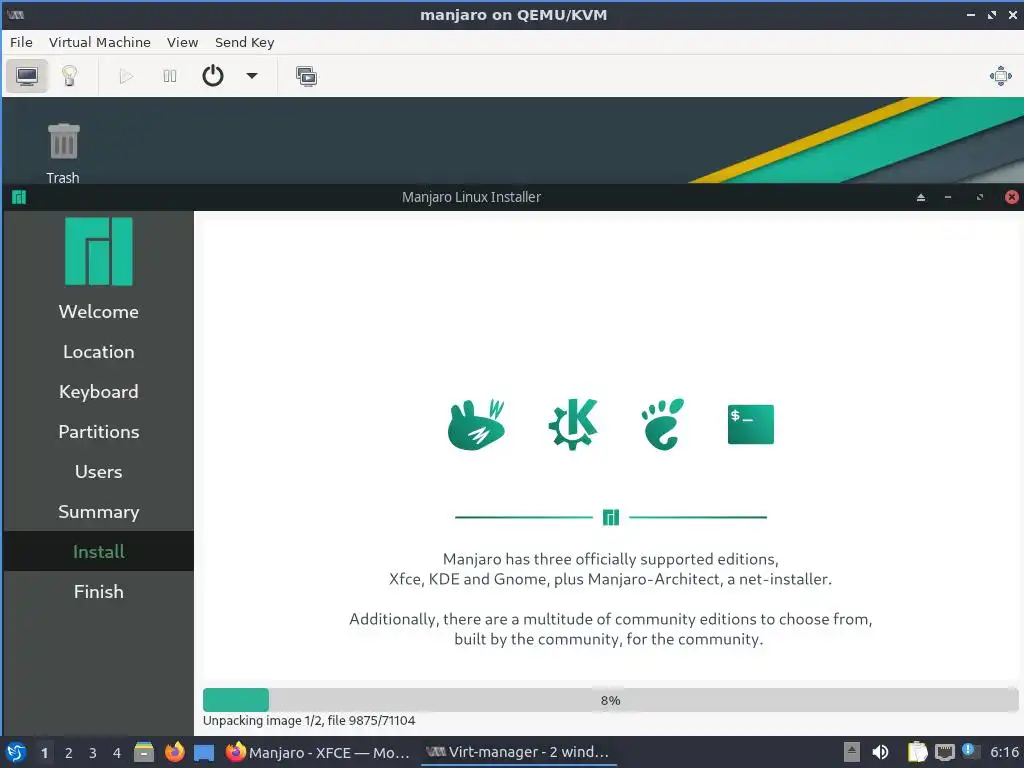Click the blue desktop icon in taskbar
The width and height of the screenshot is (1024, 768).
[x=204, y=752]
